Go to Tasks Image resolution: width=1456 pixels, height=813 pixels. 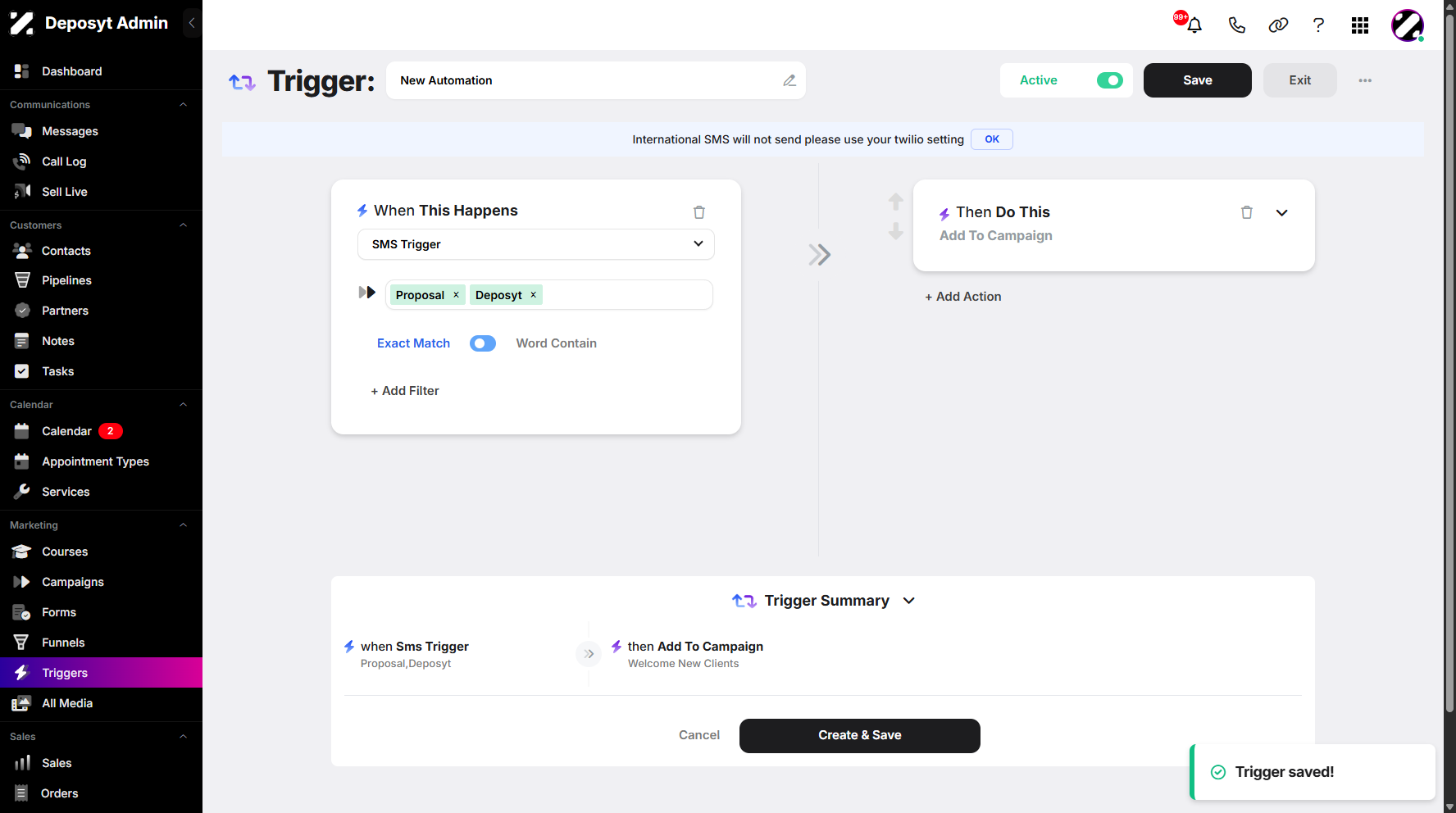click(x=101, y=371)
